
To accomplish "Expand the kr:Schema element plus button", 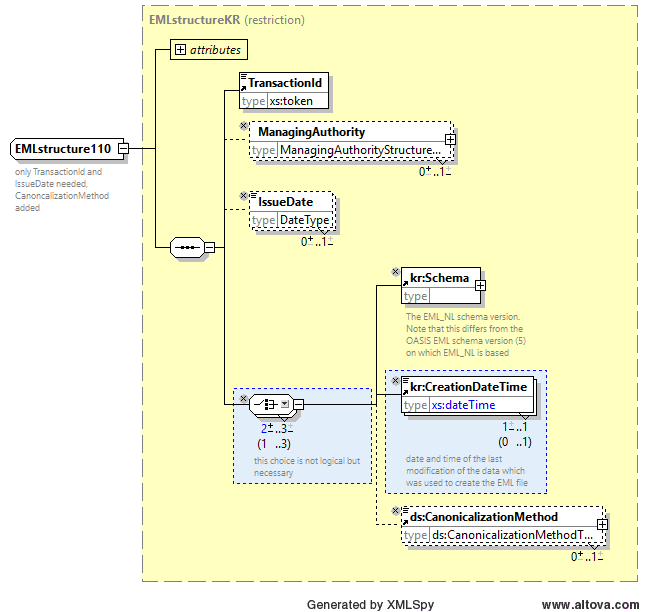I will pos(480,286).
